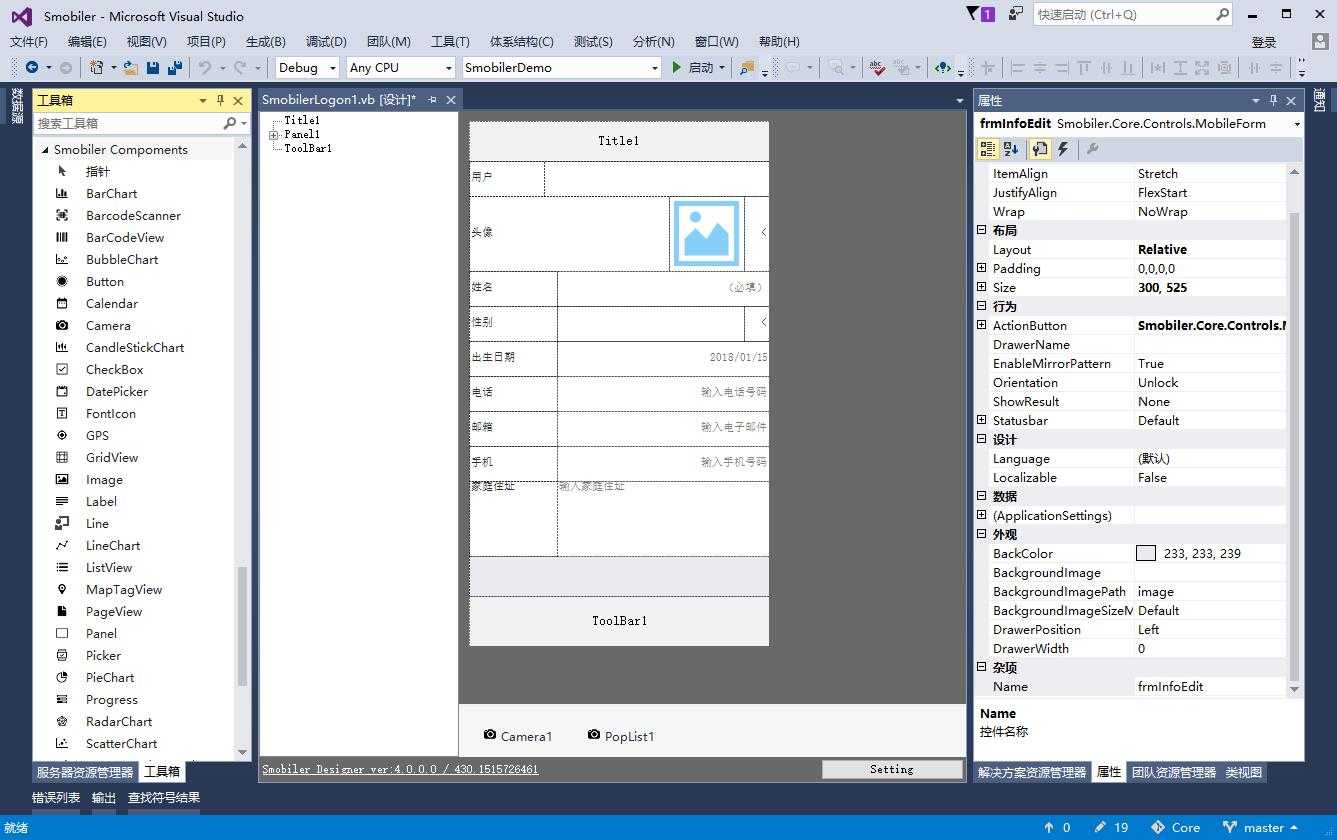
Task: Select the CheckBox toolbox component
Action: (115, 369)
